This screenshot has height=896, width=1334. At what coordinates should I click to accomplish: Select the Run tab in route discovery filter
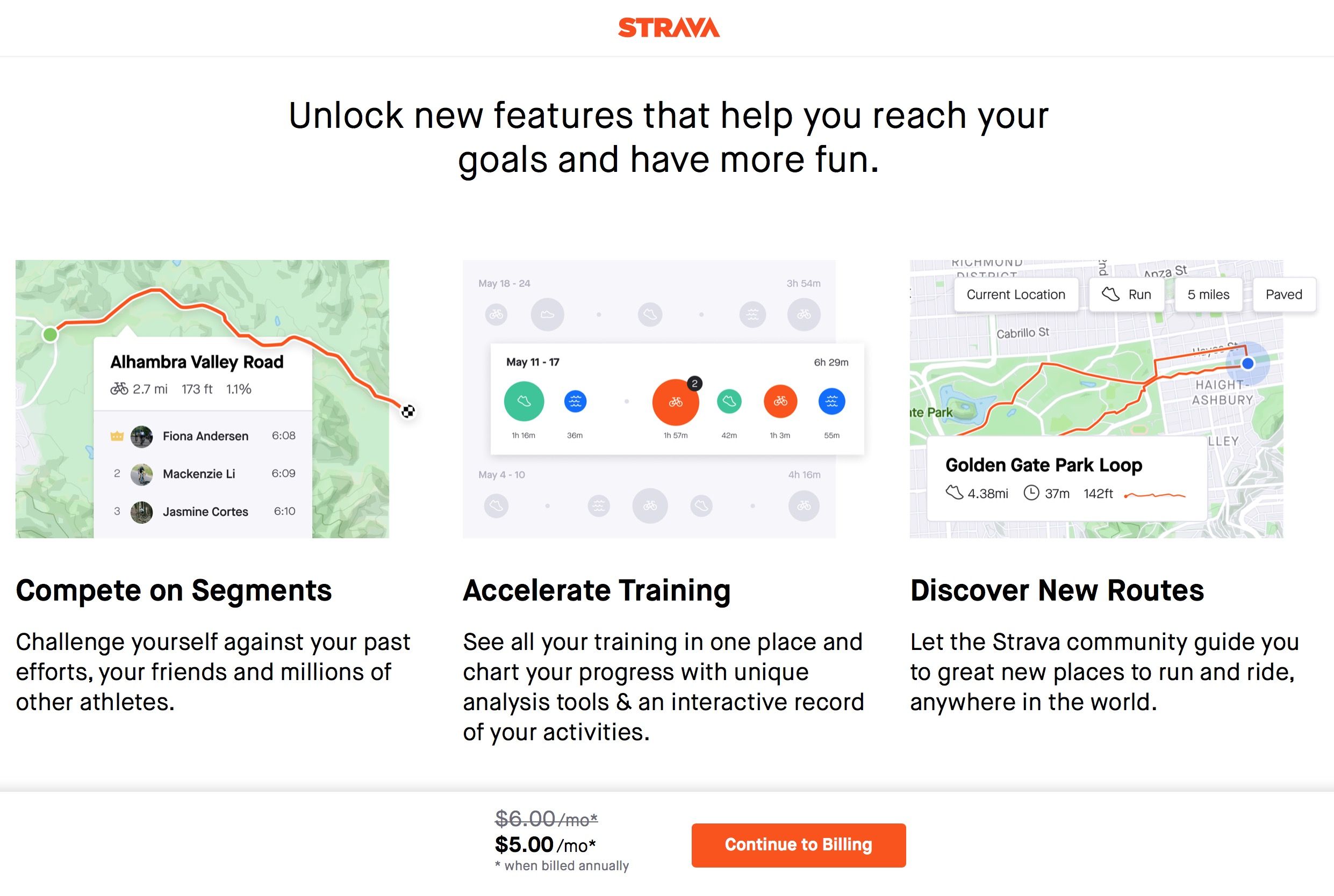pos(1127,294)
